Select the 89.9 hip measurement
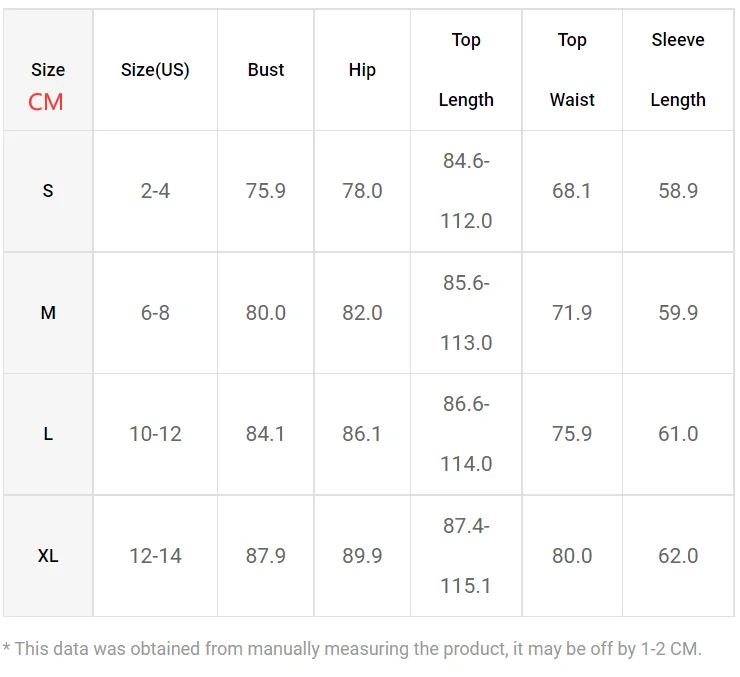Image resolution: width=740 pixels, height=677 pixels. click(x=362, y=556)
